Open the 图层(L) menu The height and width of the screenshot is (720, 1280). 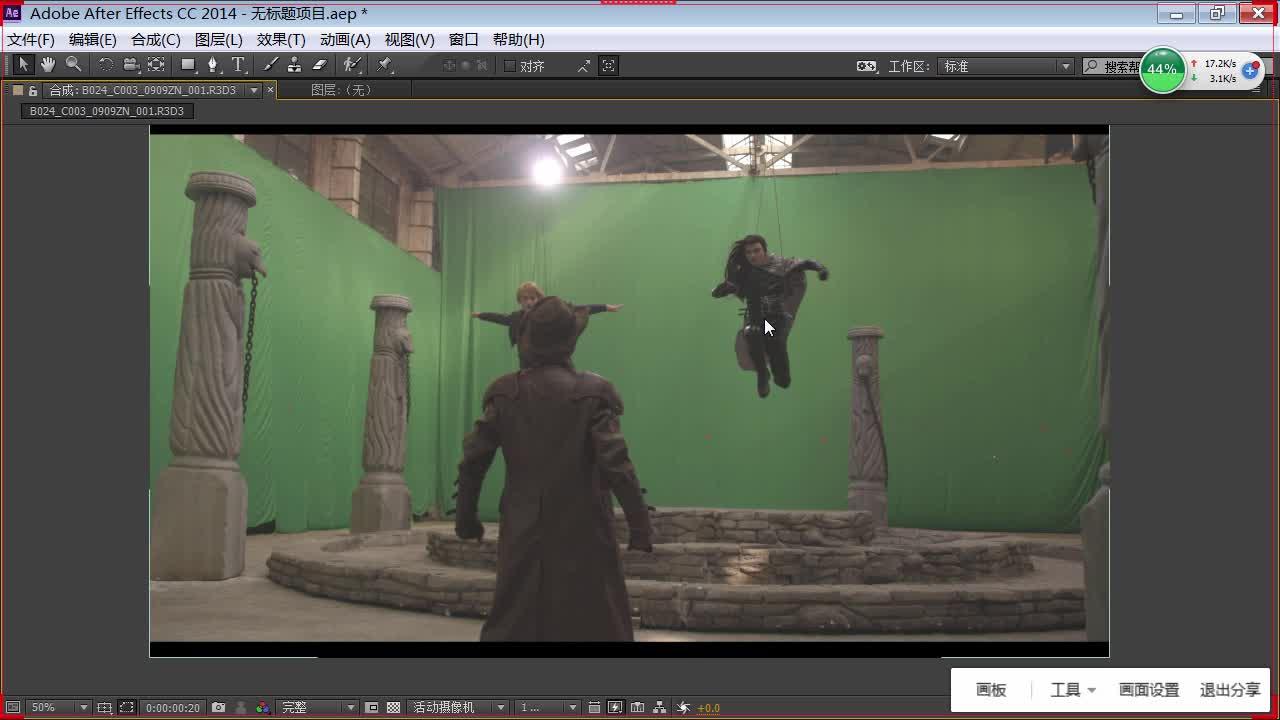tap(219, 39)
